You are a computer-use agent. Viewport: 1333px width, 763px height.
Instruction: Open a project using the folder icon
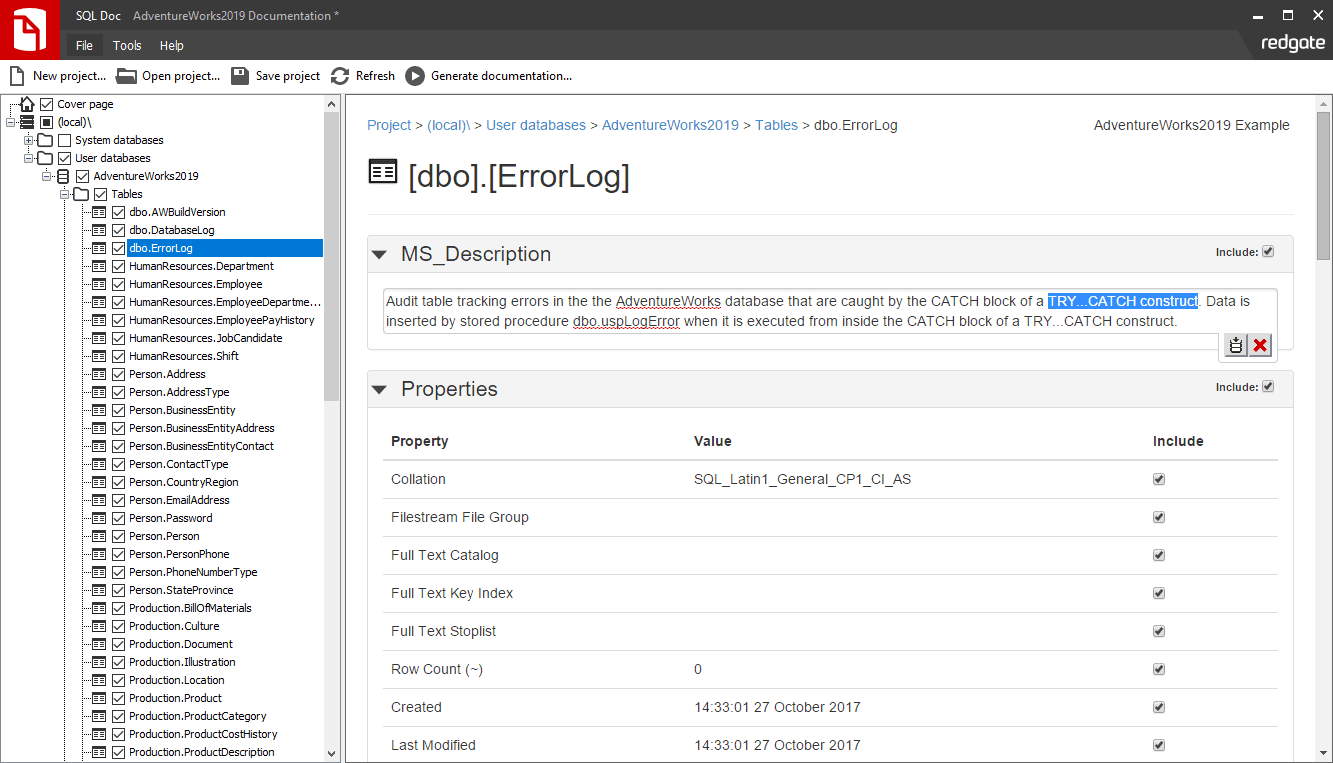coord(126,75)
